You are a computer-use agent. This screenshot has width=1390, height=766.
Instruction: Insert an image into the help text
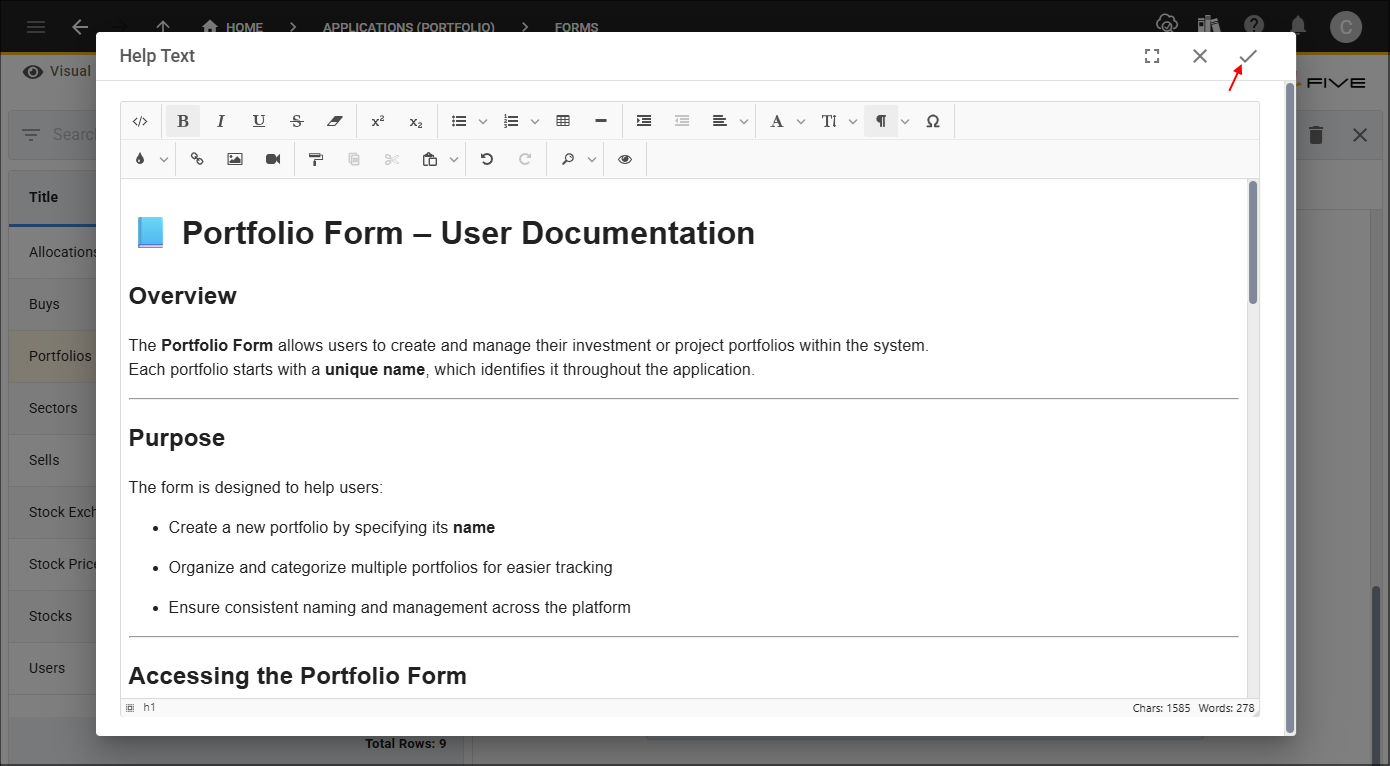tap(235, 159)
